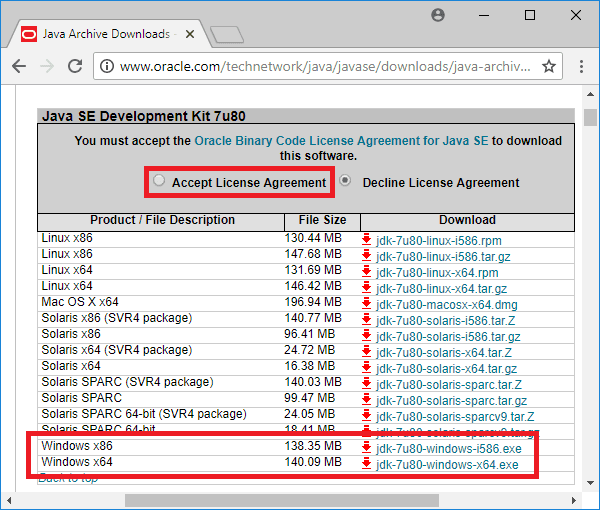This screenshot has width=600, height=510.
Task: Select the Mac OS X x64 row text
Action: 80,302
